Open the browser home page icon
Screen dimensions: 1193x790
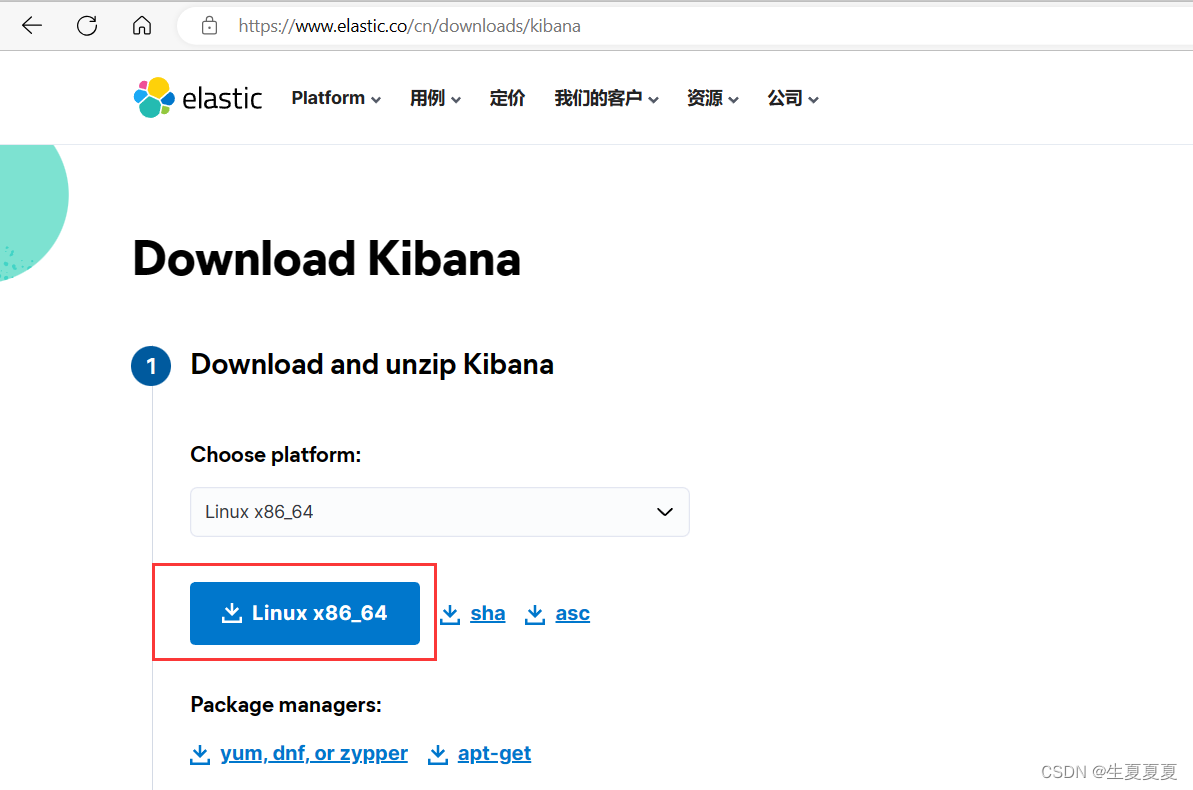coord(142,26)
